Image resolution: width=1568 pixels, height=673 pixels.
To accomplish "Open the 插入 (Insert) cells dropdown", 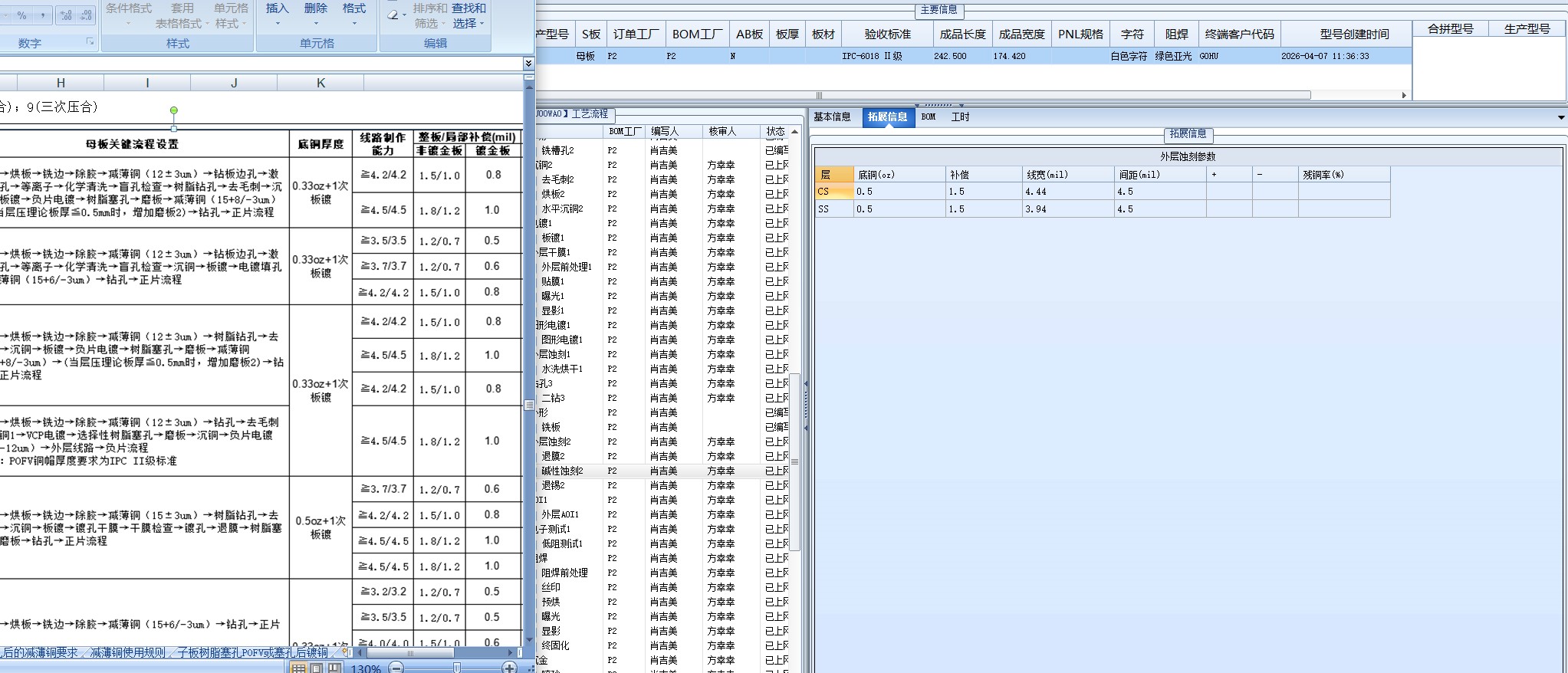I will click(278, 15).
